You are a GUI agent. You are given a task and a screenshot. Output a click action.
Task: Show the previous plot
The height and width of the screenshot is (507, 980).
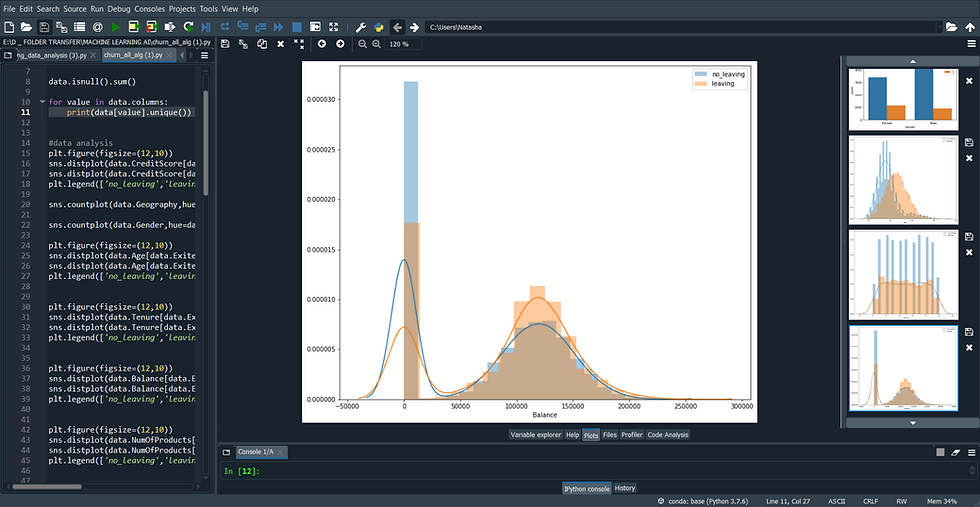(x=321, y=44)
